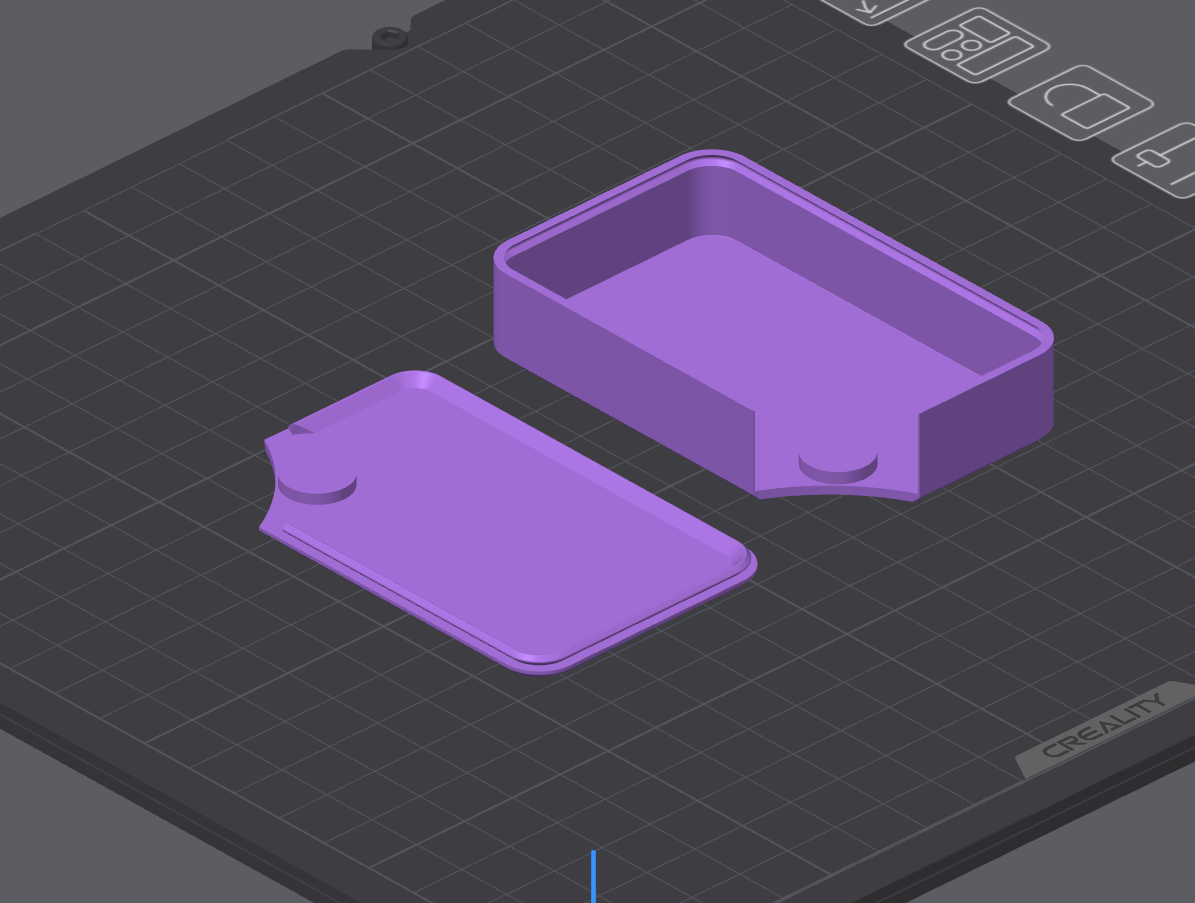Click the round button on box front
The image size is (1195, 903).
838,466
